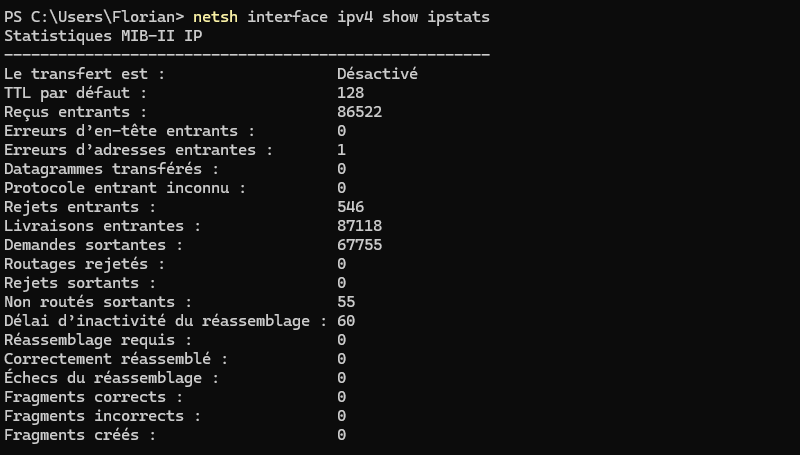The image size is (800, 455).
Task: Click the 'Reçus entrants' value 86522
Action: 359,112
